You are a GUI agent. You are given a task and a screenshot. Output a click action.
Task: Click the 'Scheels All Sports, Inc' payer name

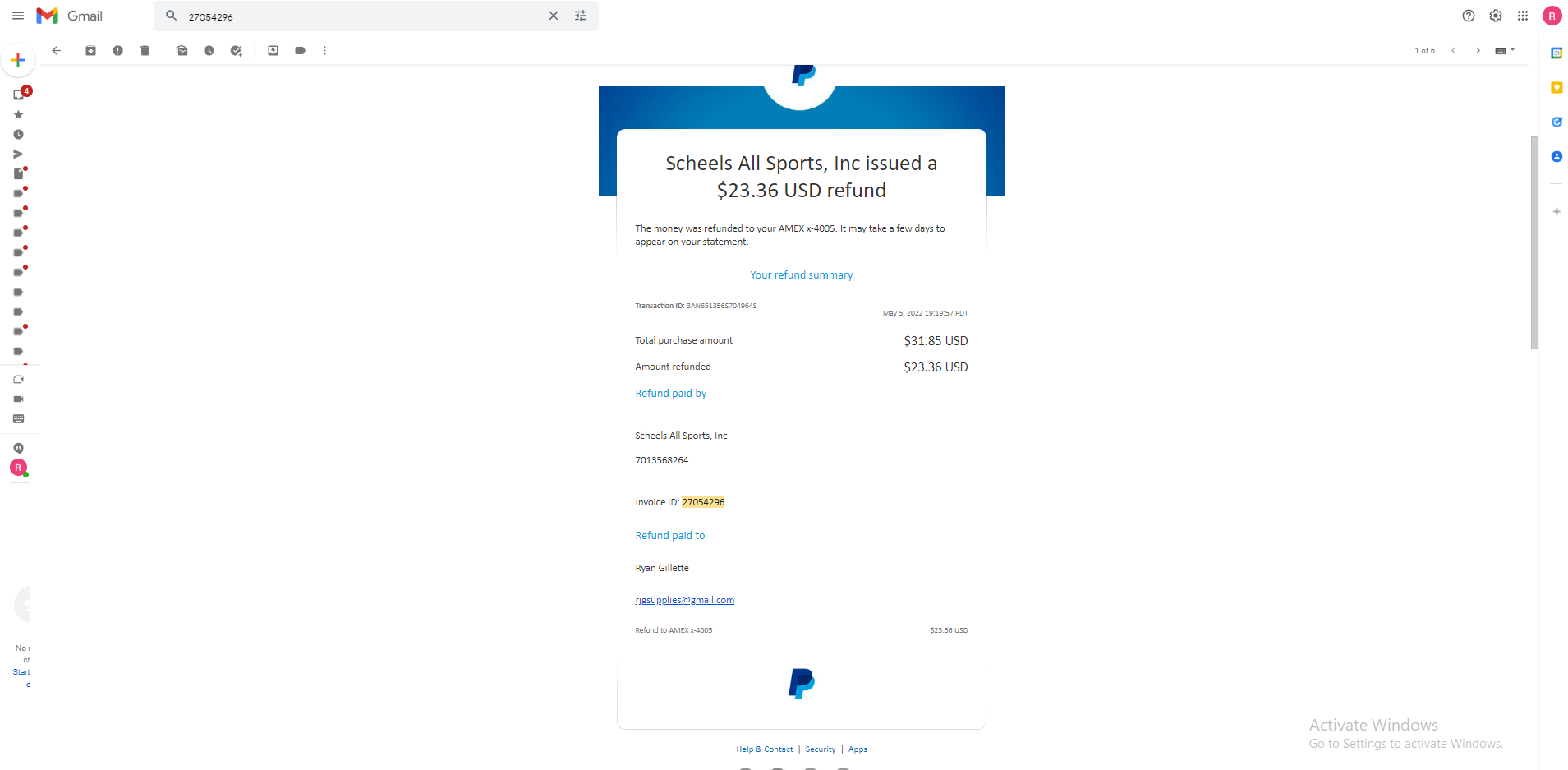681,436
